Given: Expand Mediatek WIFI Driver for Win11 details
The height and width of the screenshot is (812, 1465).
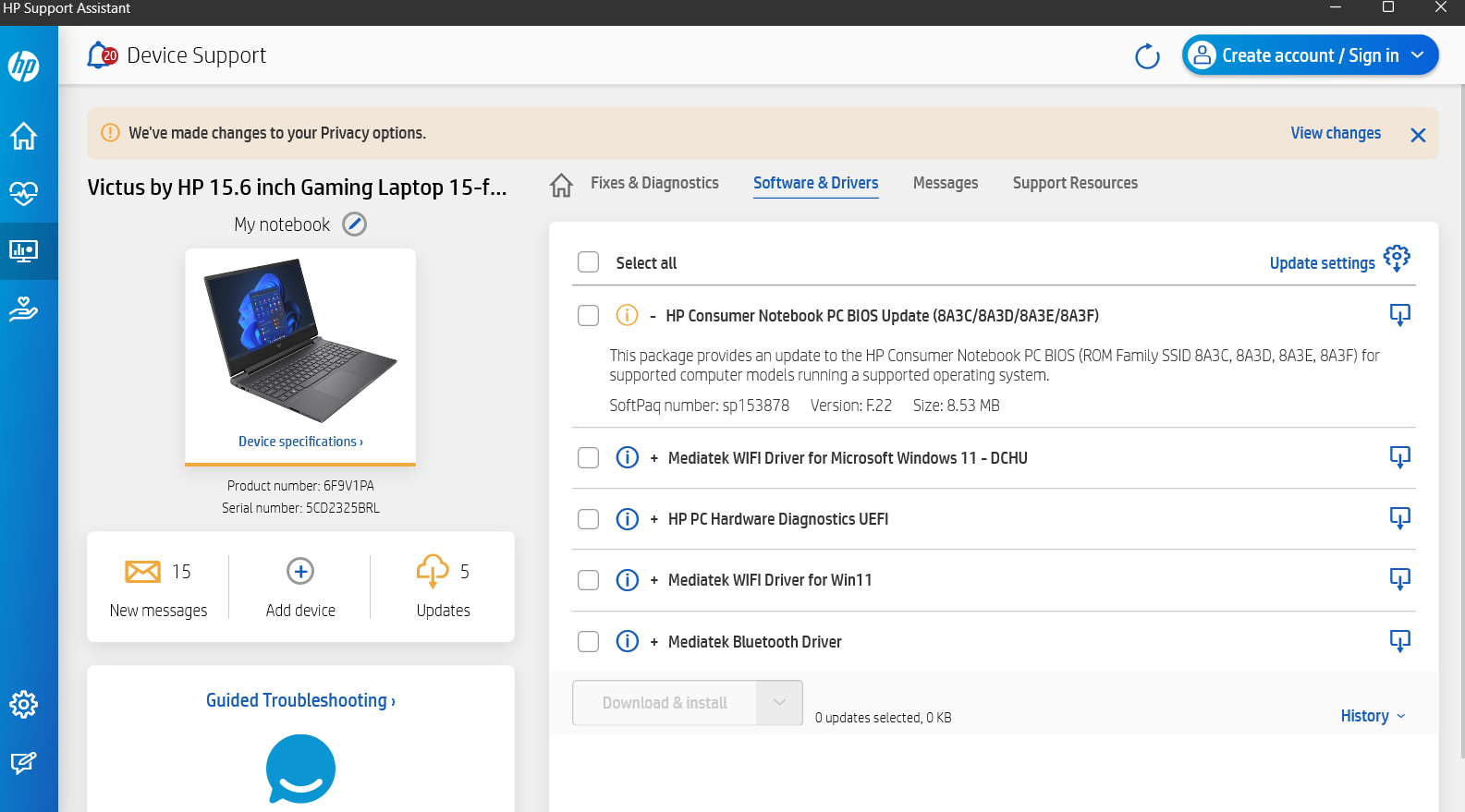Looking at the screenshot, I should (654, 580).
